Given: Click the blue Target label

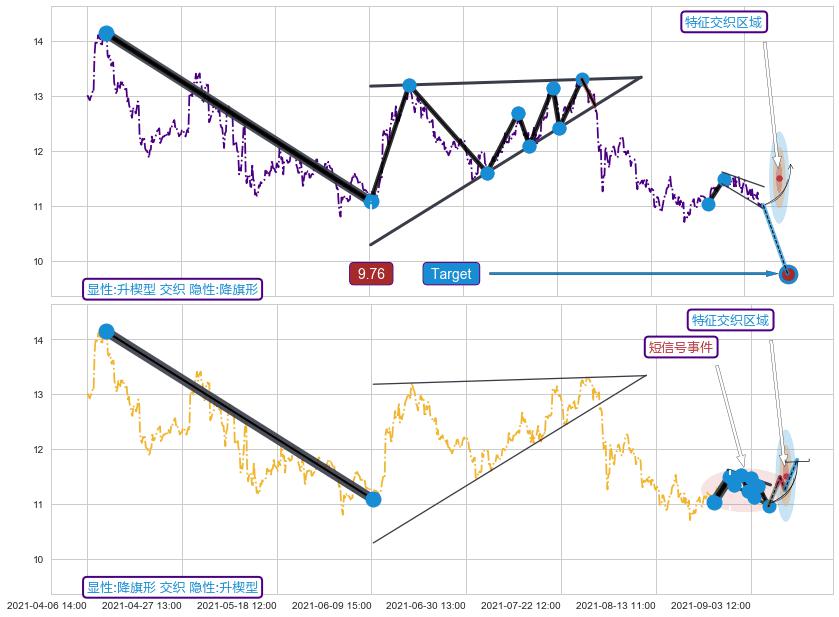Looking at the screenshot, I should click(450, 274).
